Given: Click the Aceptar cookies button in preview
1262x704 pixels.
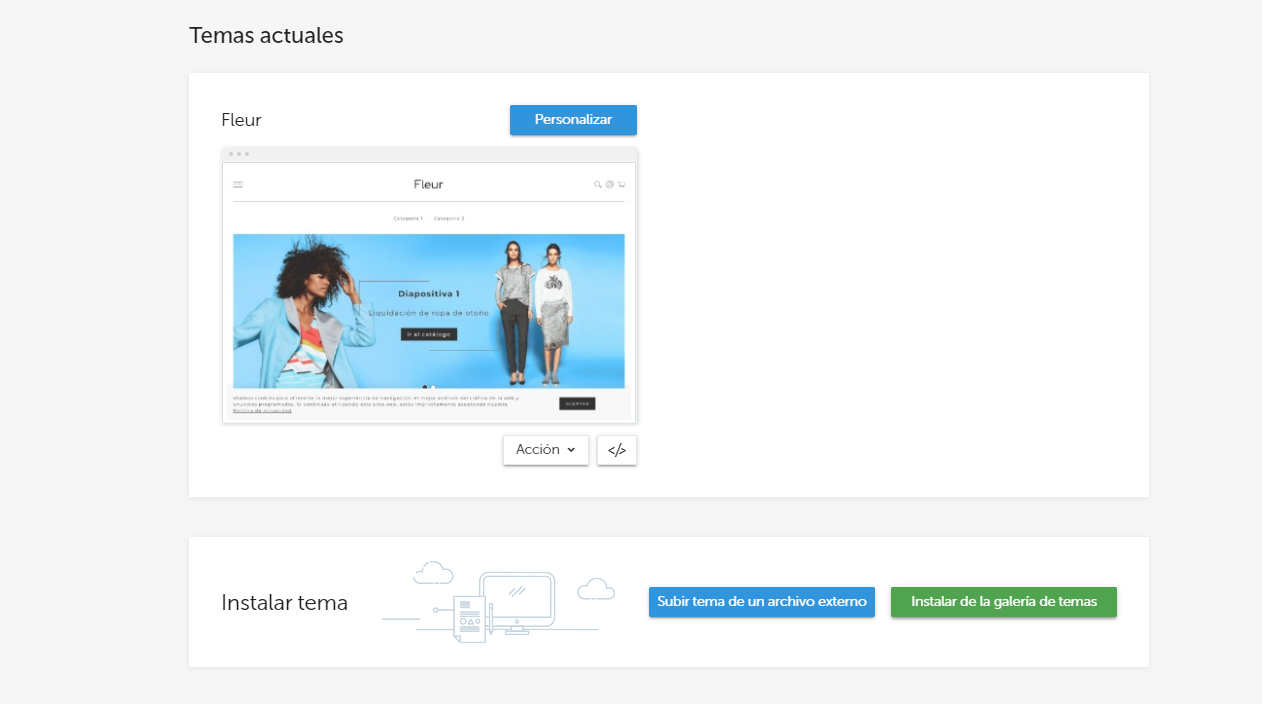Looking at the screenshot, I should coord(577,404).
